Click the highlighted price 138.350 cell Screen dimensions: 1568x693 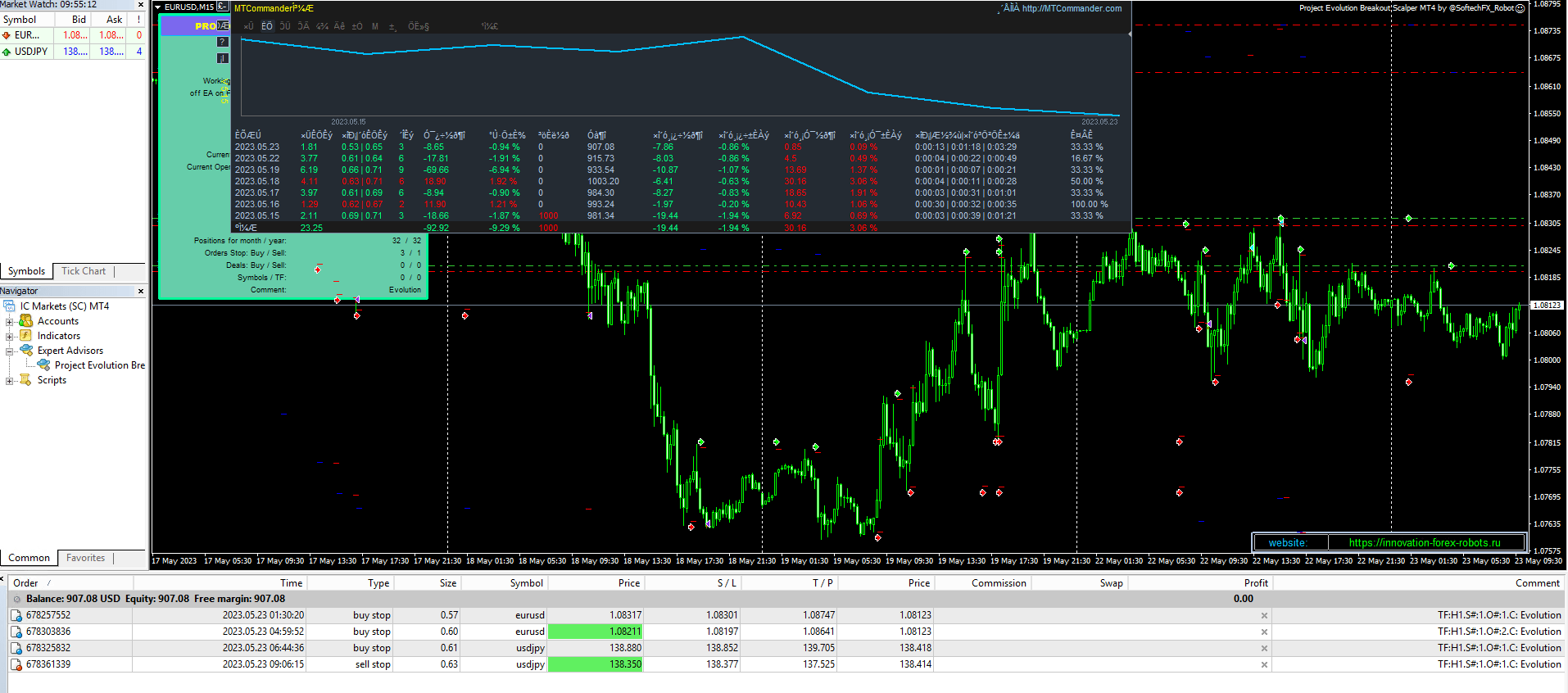point(596,664)
